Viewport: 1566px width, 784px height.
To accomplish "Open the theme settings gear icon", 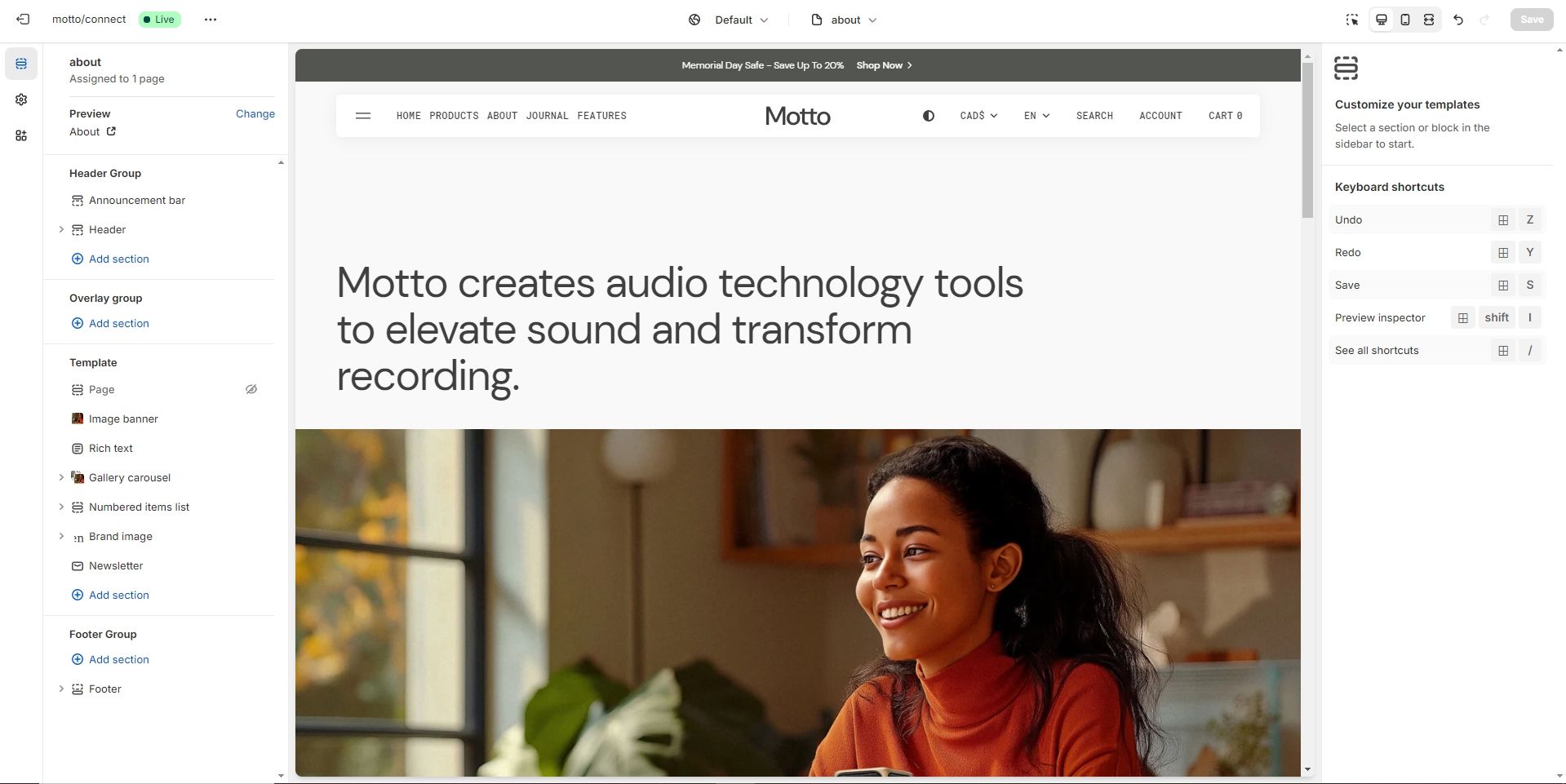I will click(x=21, y=100).
